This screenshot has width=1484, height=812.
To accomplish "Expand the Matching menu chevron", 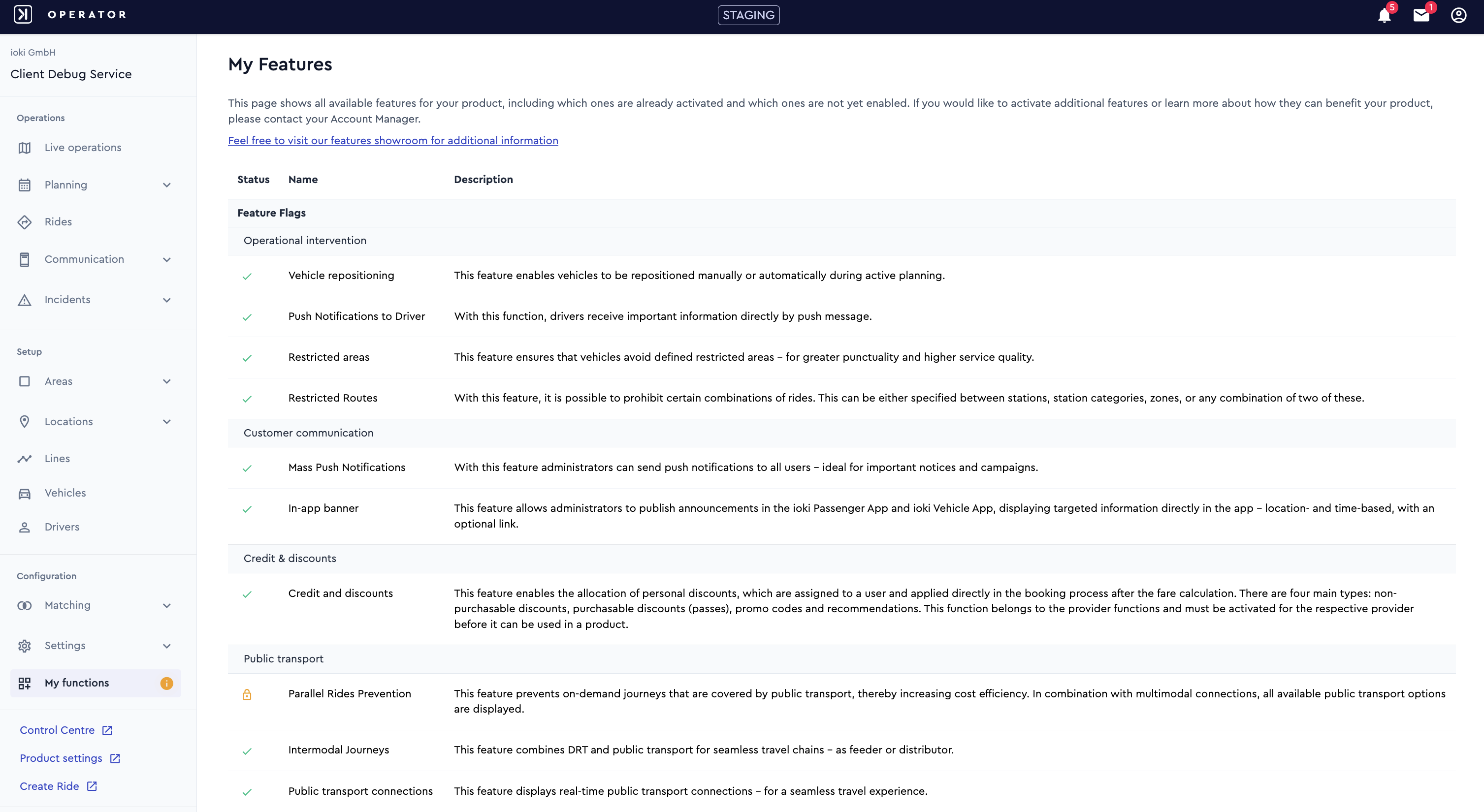I will click(x=166, y=606).
